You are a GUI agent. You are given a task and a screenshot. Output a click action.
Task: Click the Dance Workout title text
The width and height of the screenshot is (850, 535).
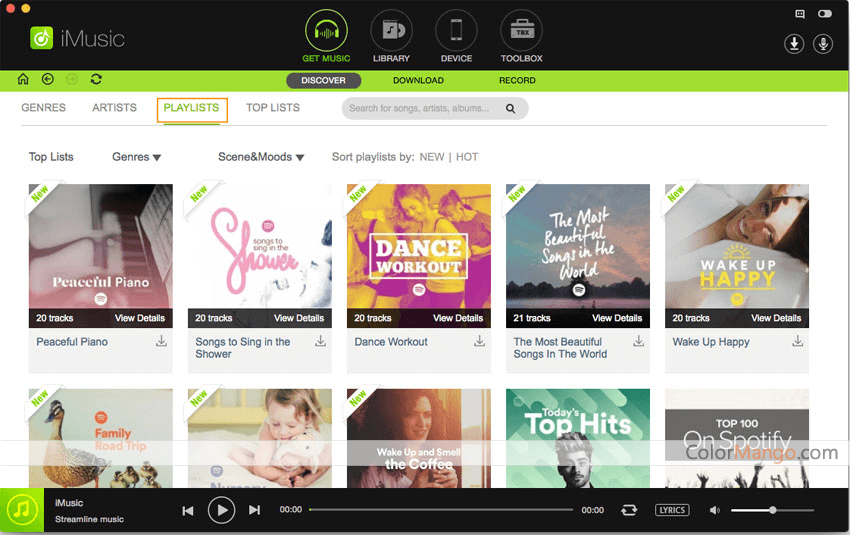(391, 342)
